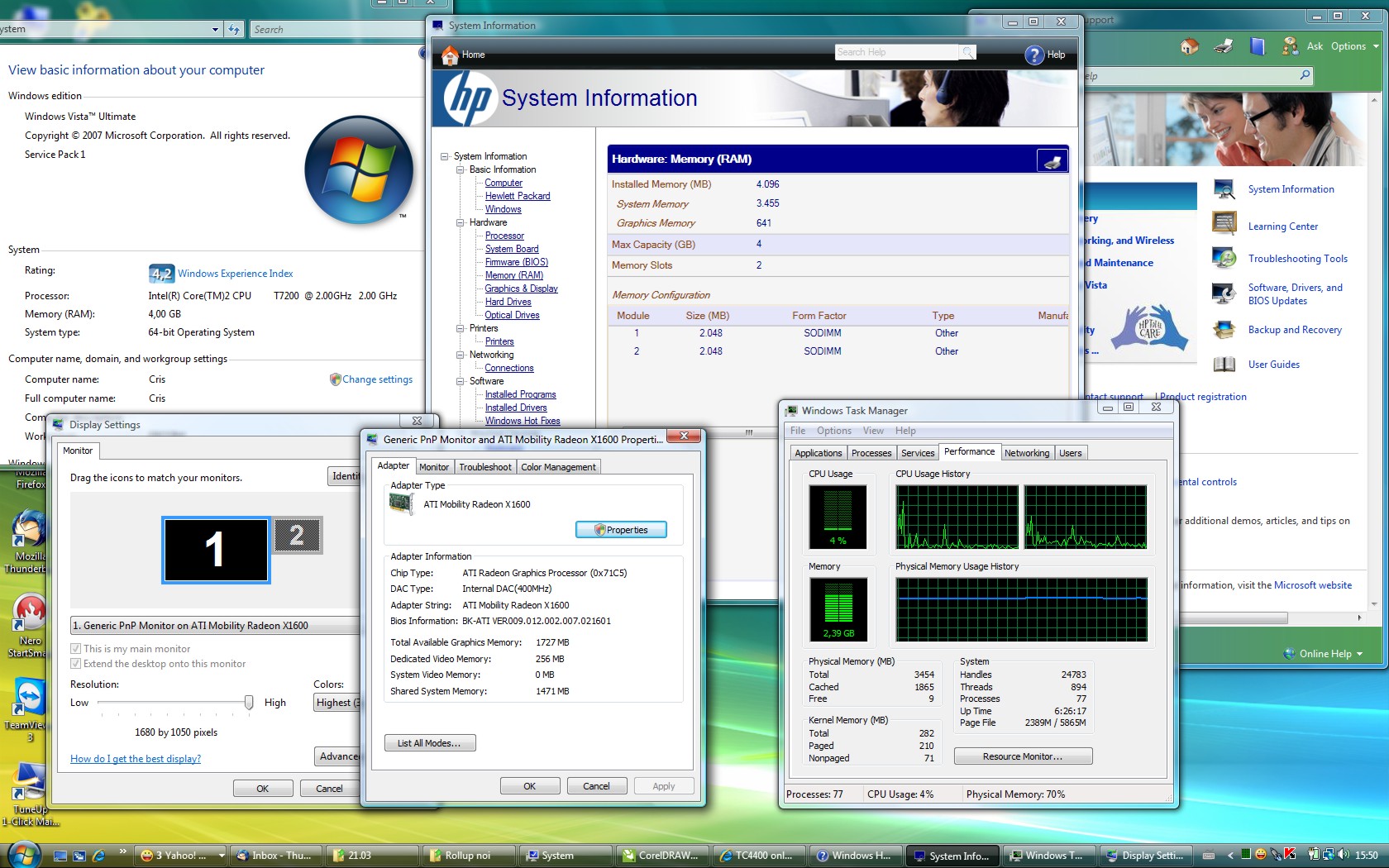This screenshot has width=1389, height=868.
Task: Click the 'Graphics & Display' link in tree
Action: pyautogui.click(x=521, y=289)
